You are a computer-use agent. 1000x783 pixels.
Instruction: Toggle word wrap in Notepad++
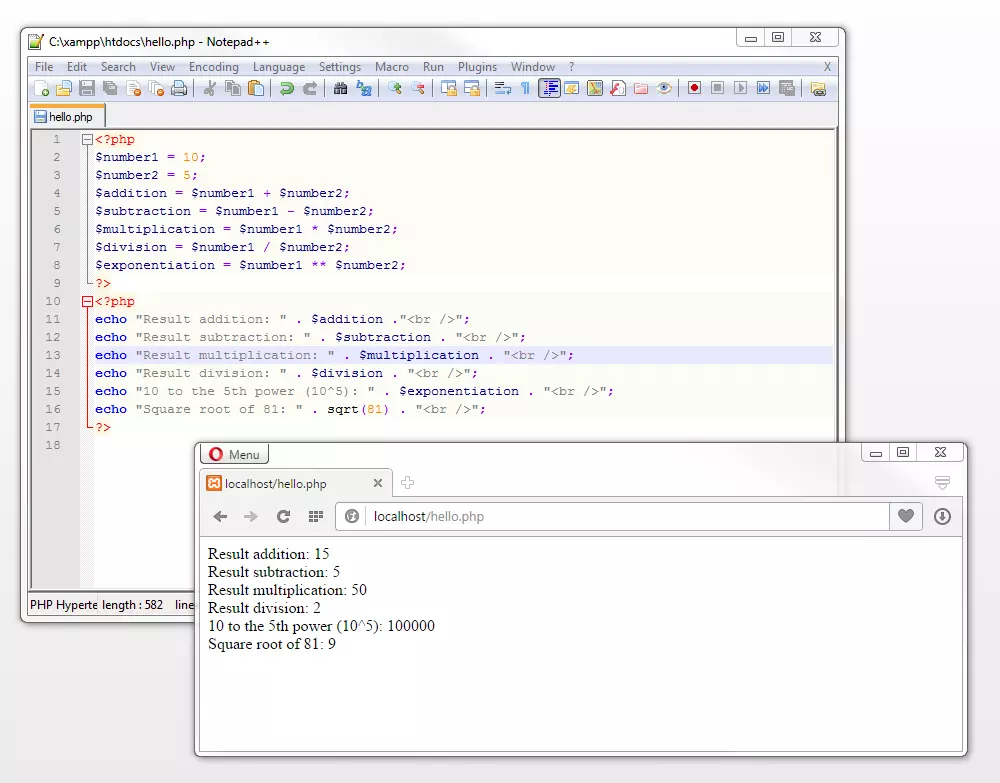point(504,88)
